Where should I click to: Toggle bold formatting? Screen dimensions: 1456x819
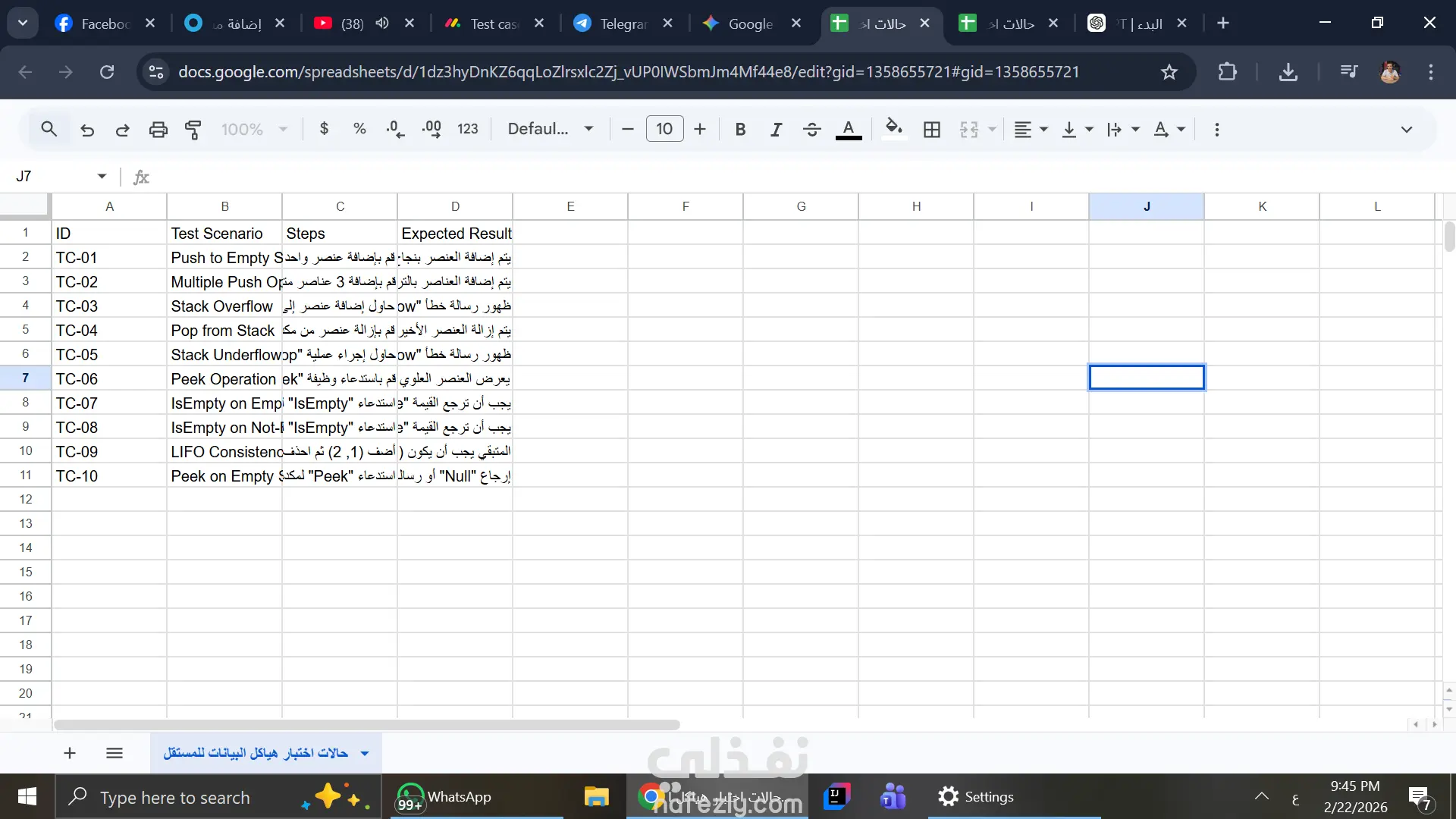pyautogui.click(x=740, y=130)
